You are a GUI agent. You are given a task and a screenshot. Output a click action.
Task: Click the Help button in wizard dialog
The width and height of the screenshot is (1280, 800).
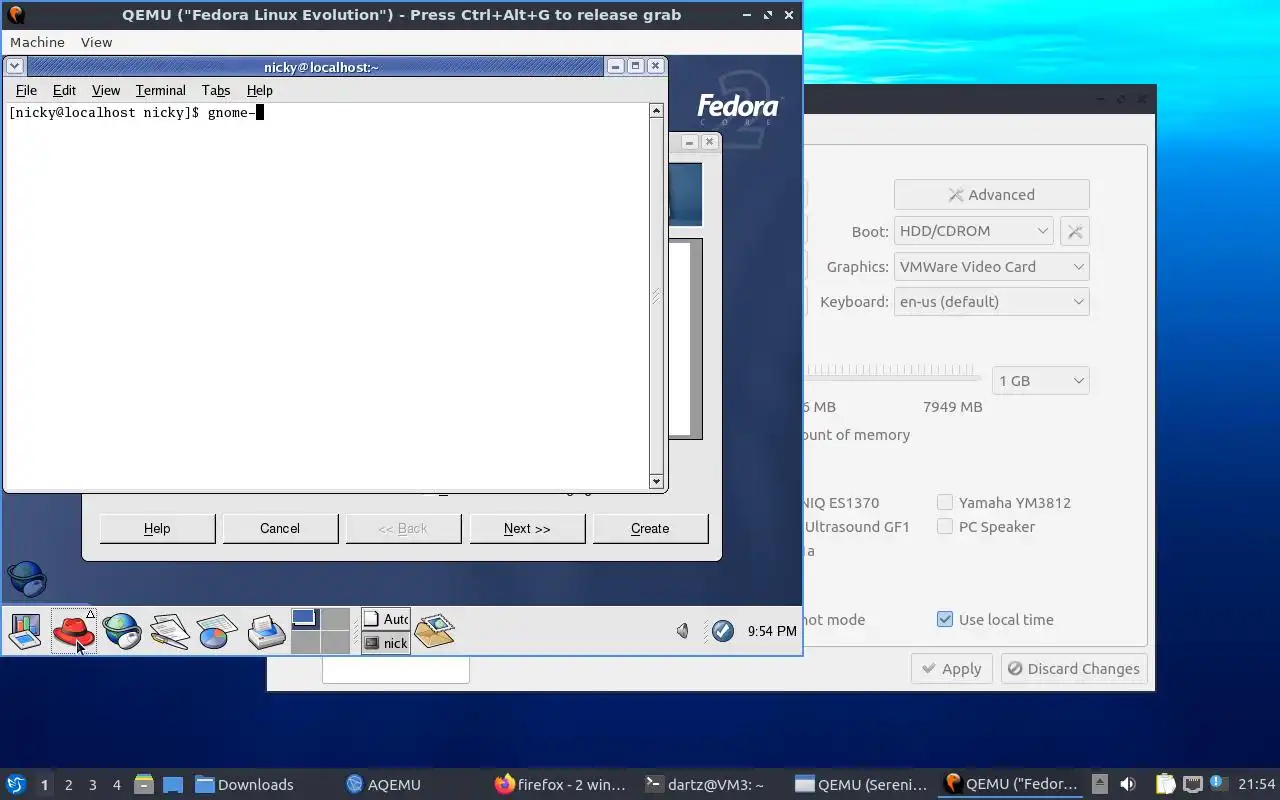tap(157, 528)
